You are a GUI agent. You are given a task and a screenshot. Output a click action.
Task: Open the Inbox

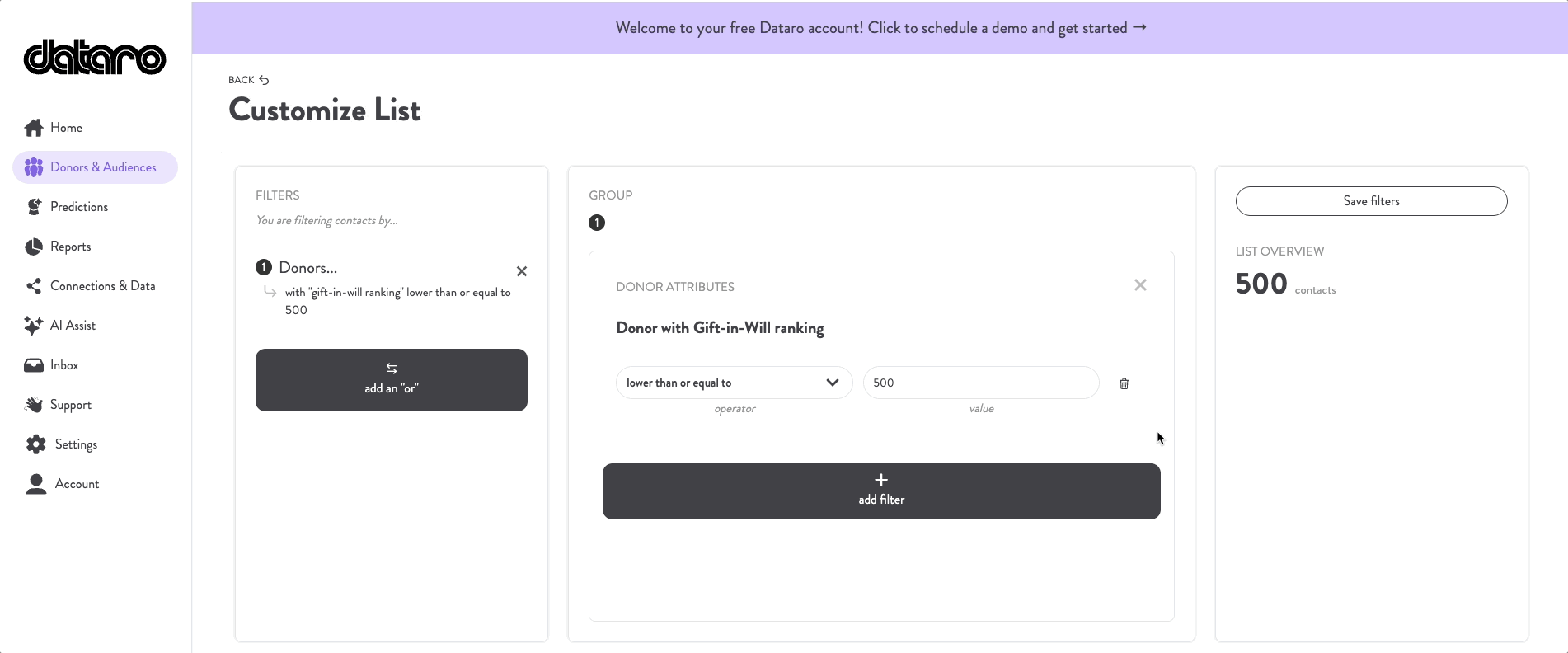pyautogui.click(x=34, y=364)
